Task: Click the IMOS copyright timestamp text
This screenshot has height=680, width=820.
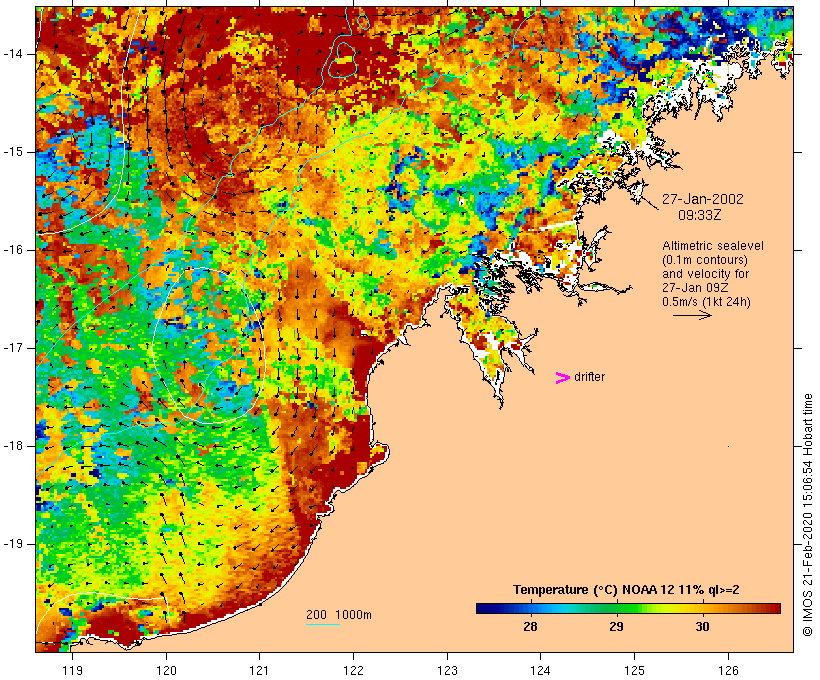Action: pos(807,515)
